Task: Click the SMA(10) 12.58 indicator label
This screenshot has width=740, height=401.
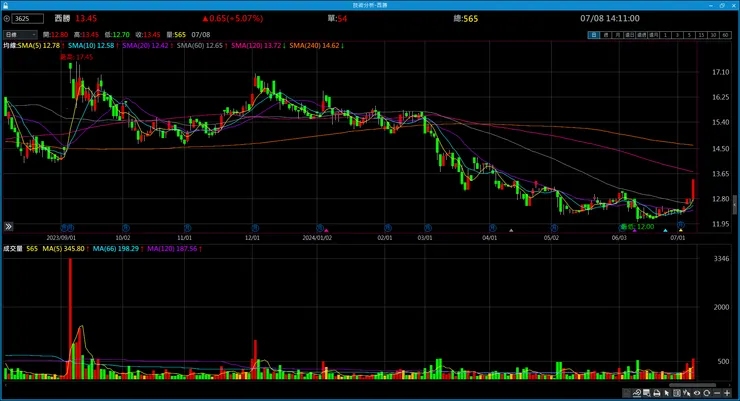Action: pyautogui.click(x=93, y=46)
